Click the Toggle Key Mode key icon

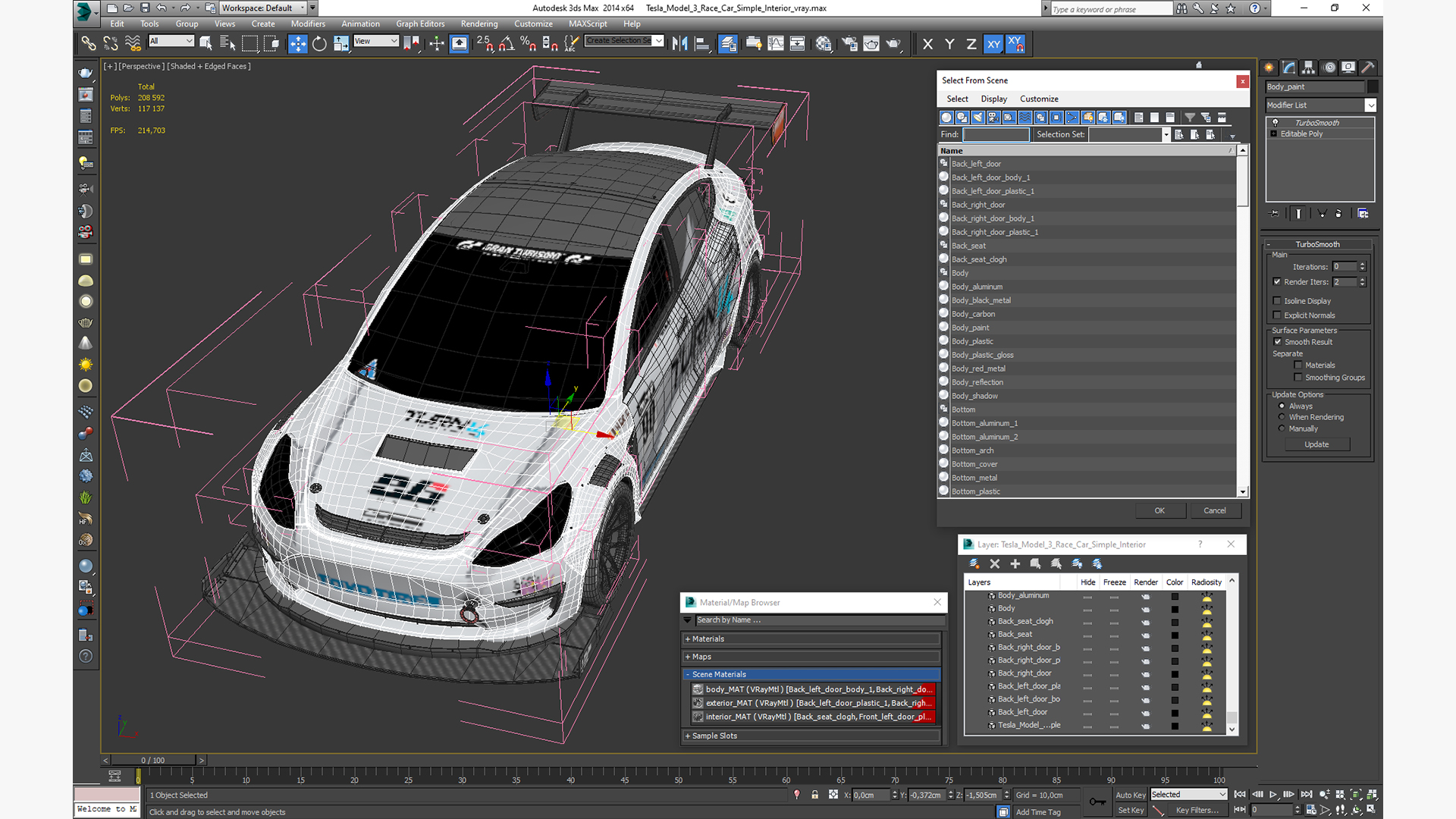1097,802
